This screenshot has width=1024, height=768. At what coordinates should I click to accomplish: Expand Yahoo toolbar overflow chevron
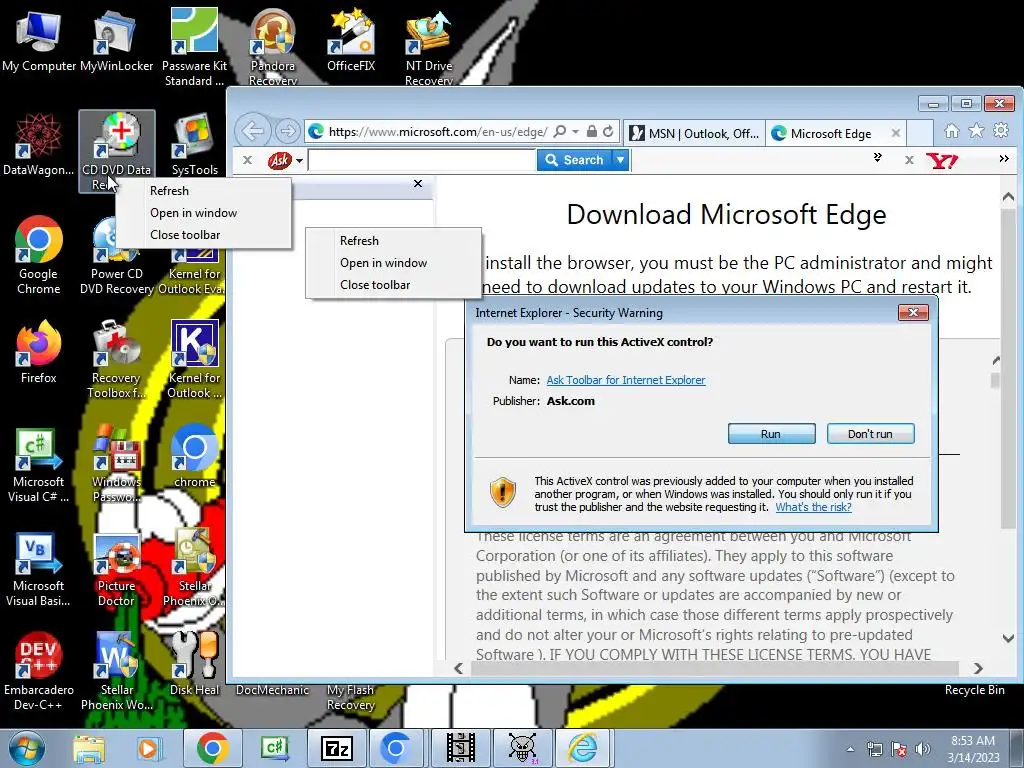click(x=1004, y=159)
